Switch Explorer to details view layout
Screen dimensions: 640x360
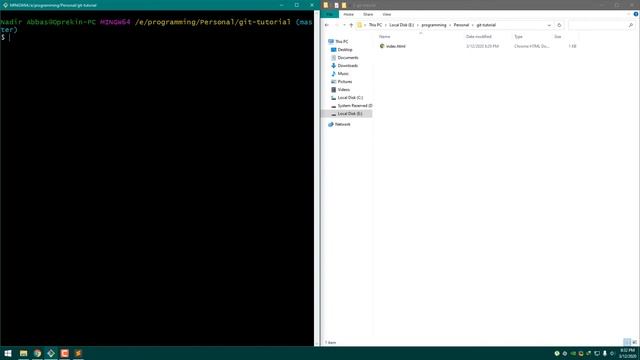tap(627, 342)
